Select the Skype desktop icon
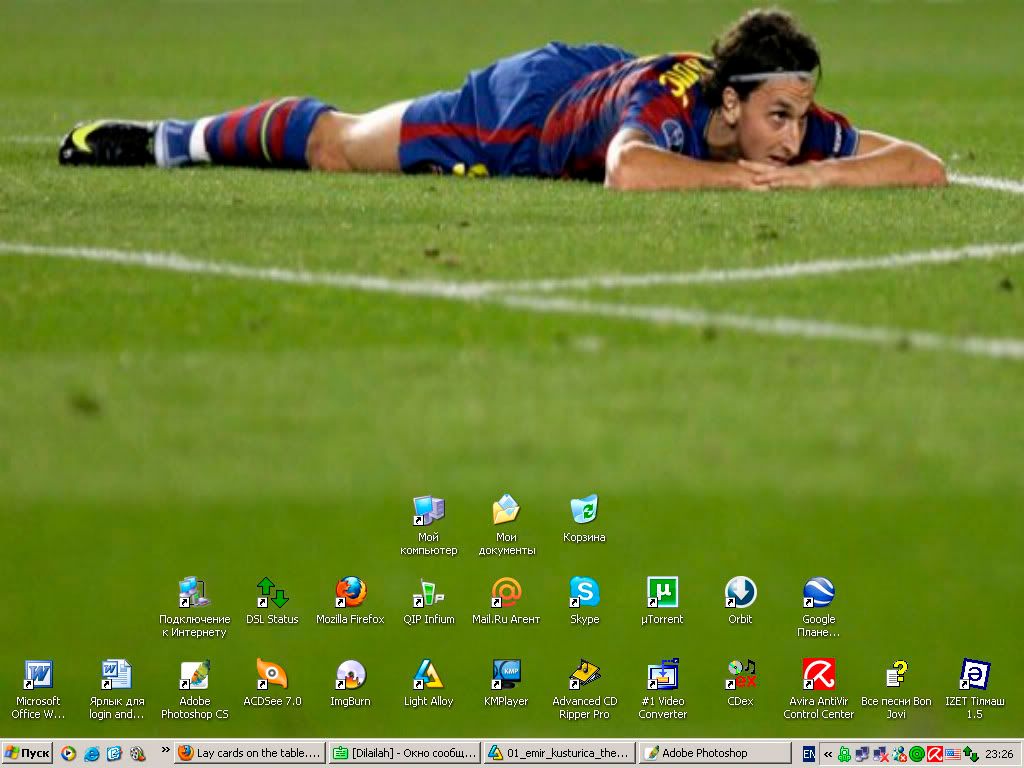This screenshot has width=1024, height=768. 584,593
